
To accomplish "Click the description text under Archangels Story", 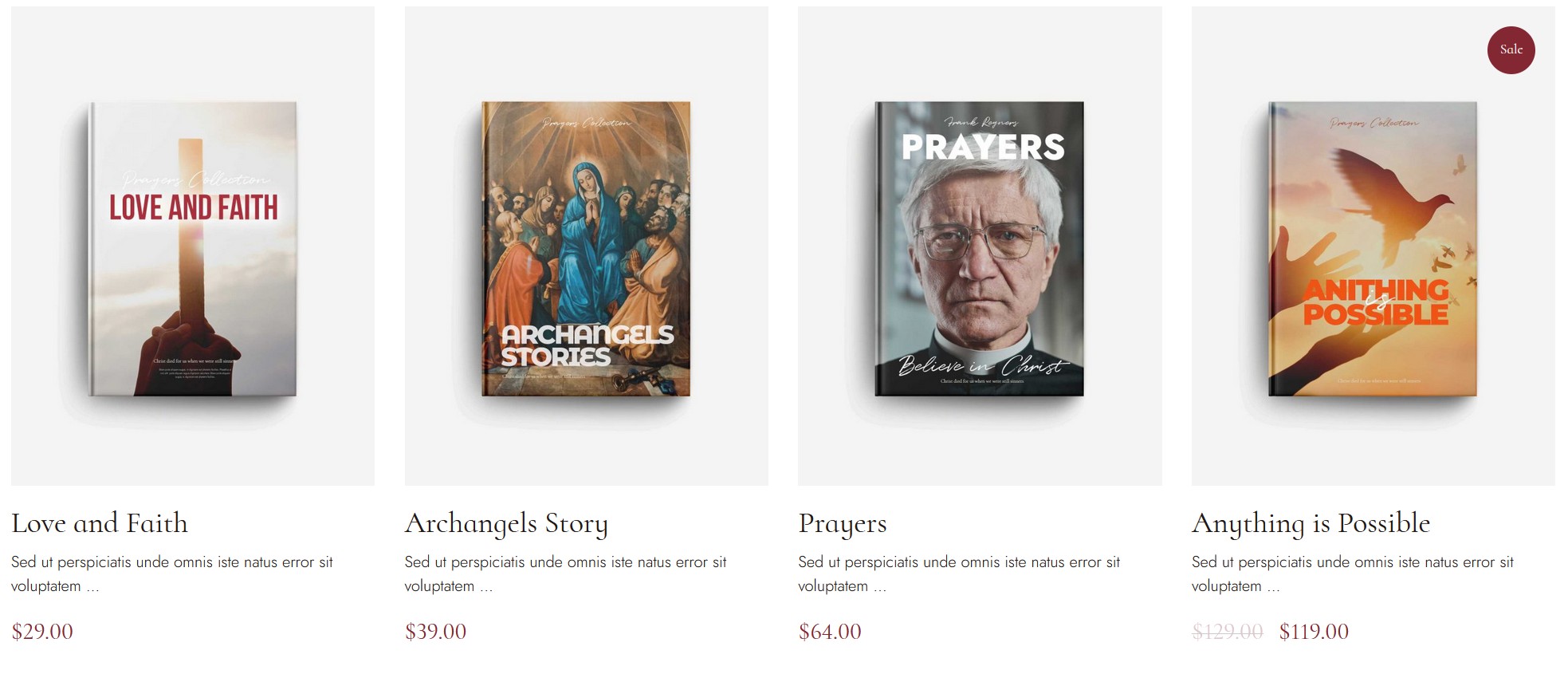I will [x=566, y=573].
